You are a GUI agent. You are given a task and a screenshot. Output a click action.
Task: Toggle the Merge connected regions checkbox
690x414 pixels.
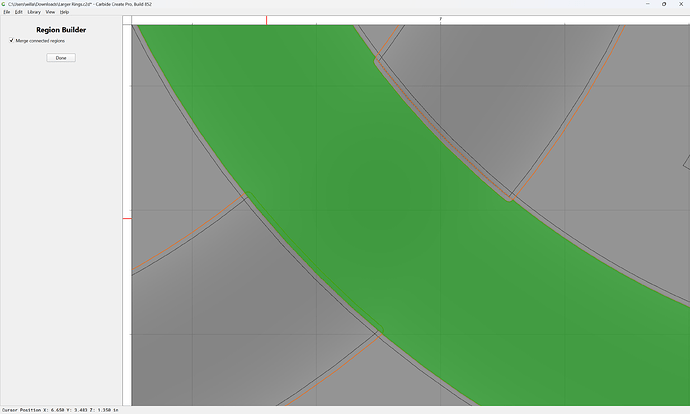pos(11,40)
